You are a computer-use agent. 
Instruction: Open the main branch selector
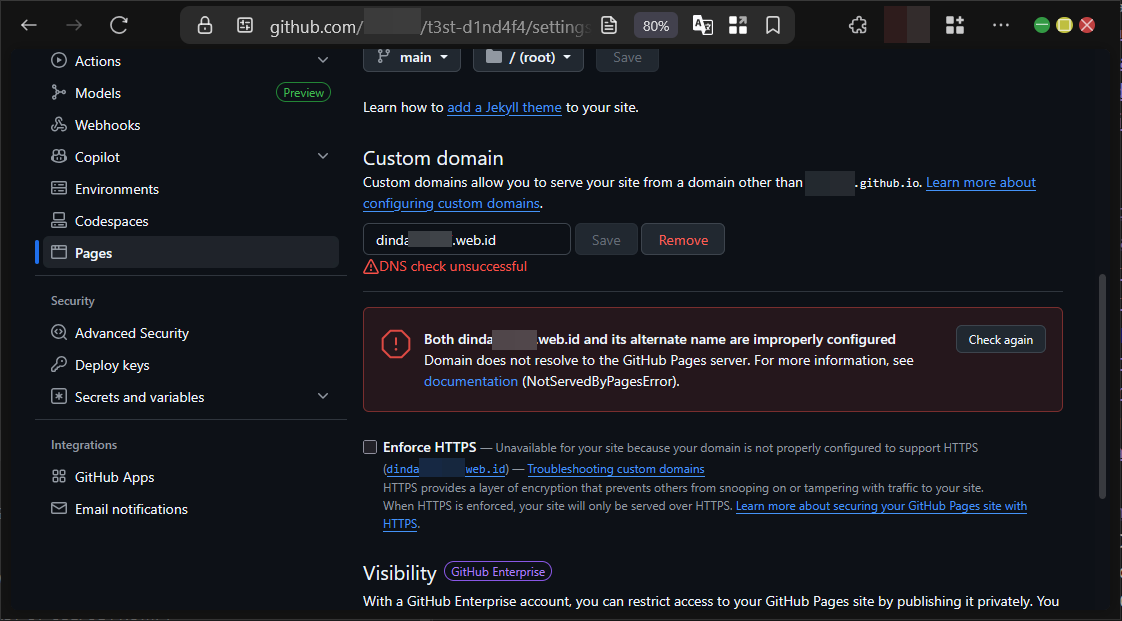411,58
